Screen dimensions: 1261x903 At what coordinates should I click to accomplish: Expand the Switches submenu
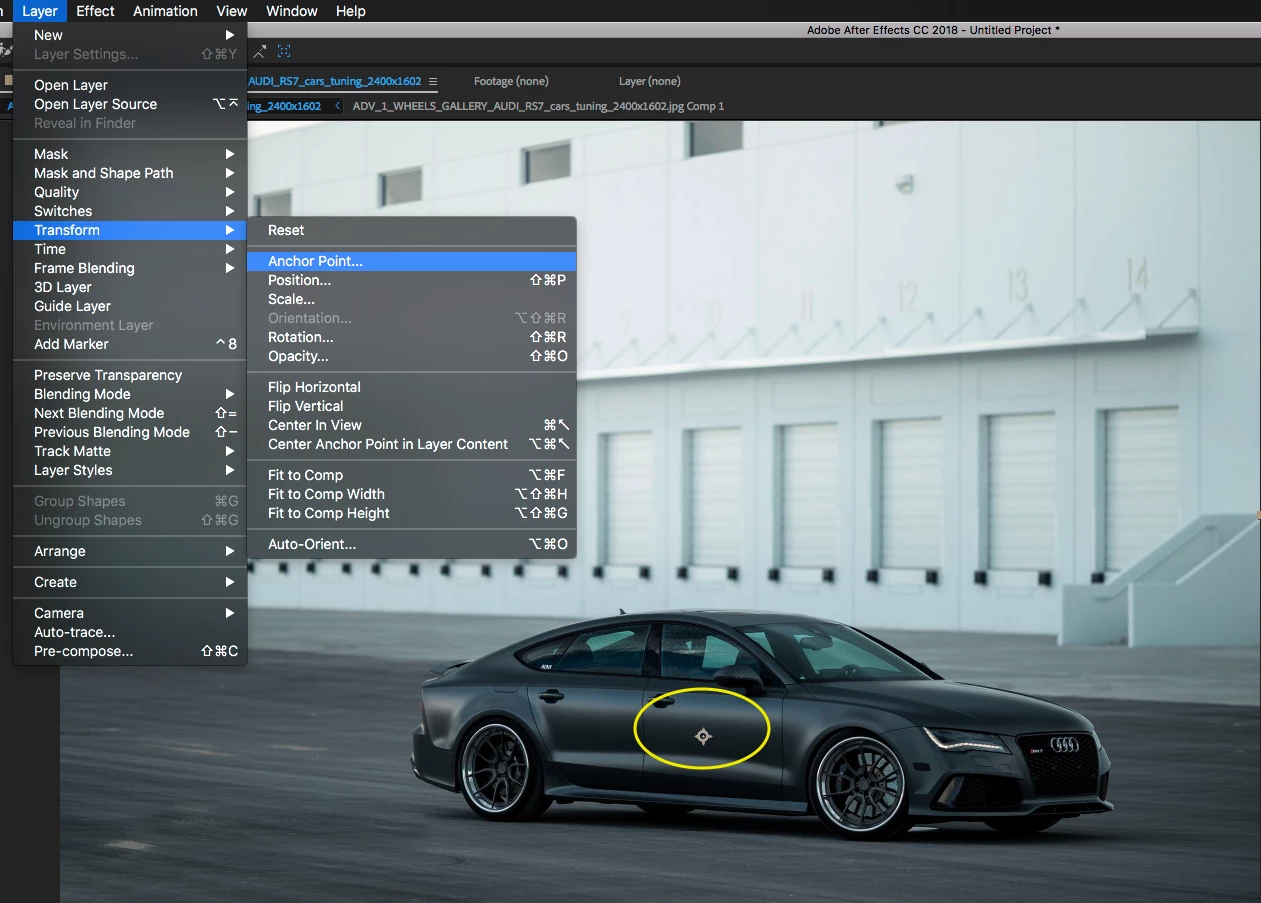(130, 211)
